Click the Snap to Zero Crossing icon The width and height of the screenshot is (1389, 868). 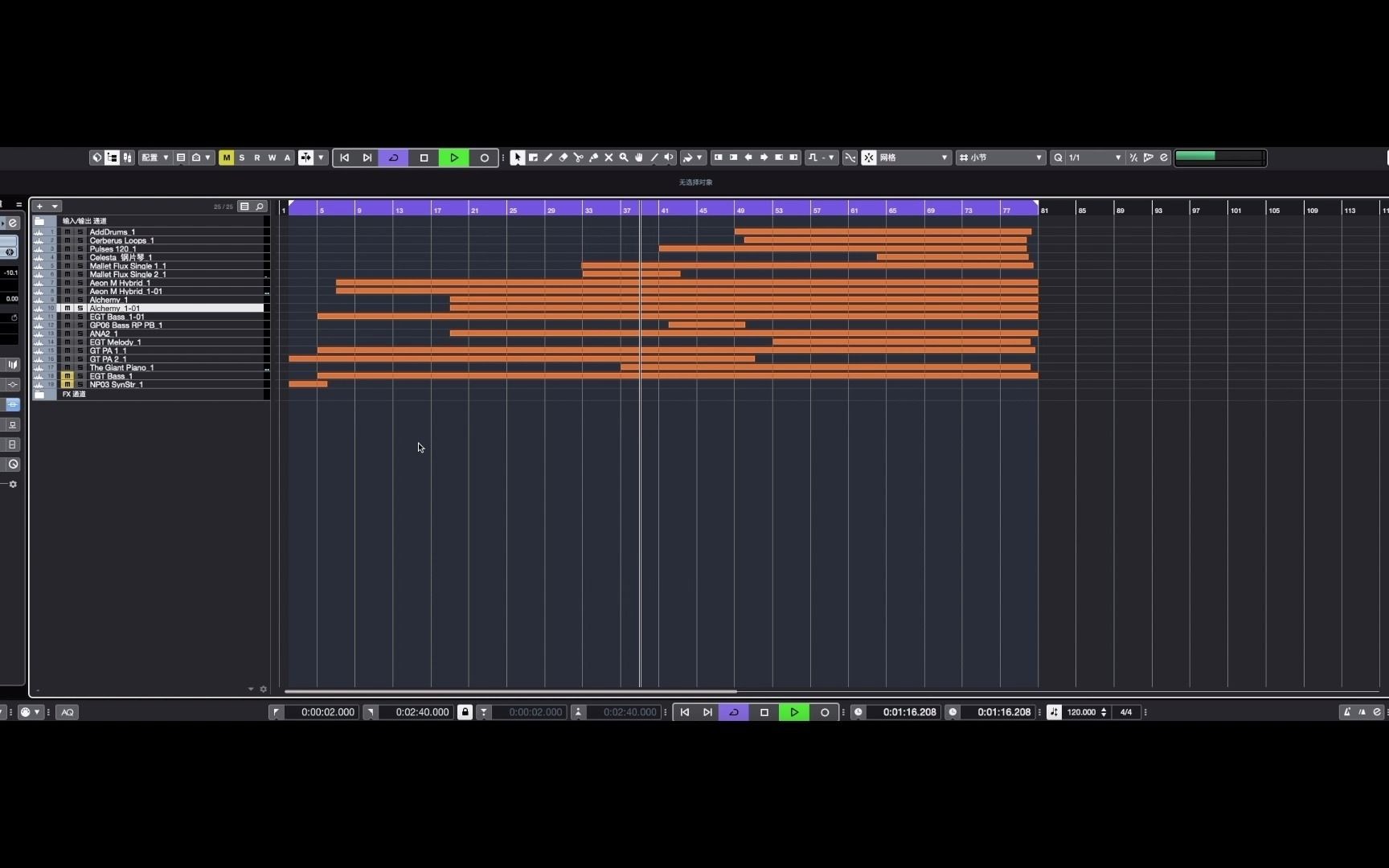[850, 158]
